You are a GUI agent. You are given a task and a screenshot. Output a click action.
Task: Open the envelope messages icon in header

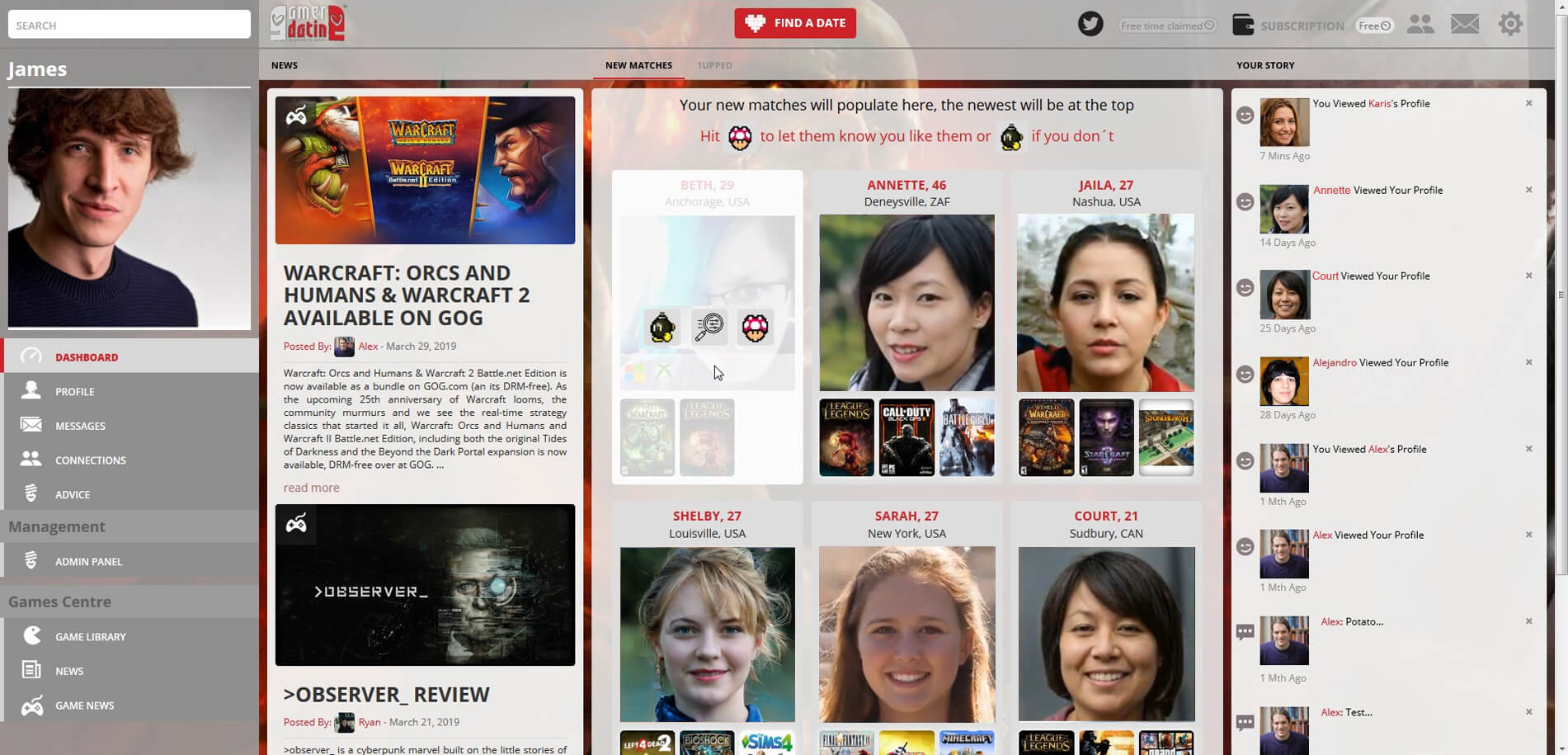coord(1465,24)
